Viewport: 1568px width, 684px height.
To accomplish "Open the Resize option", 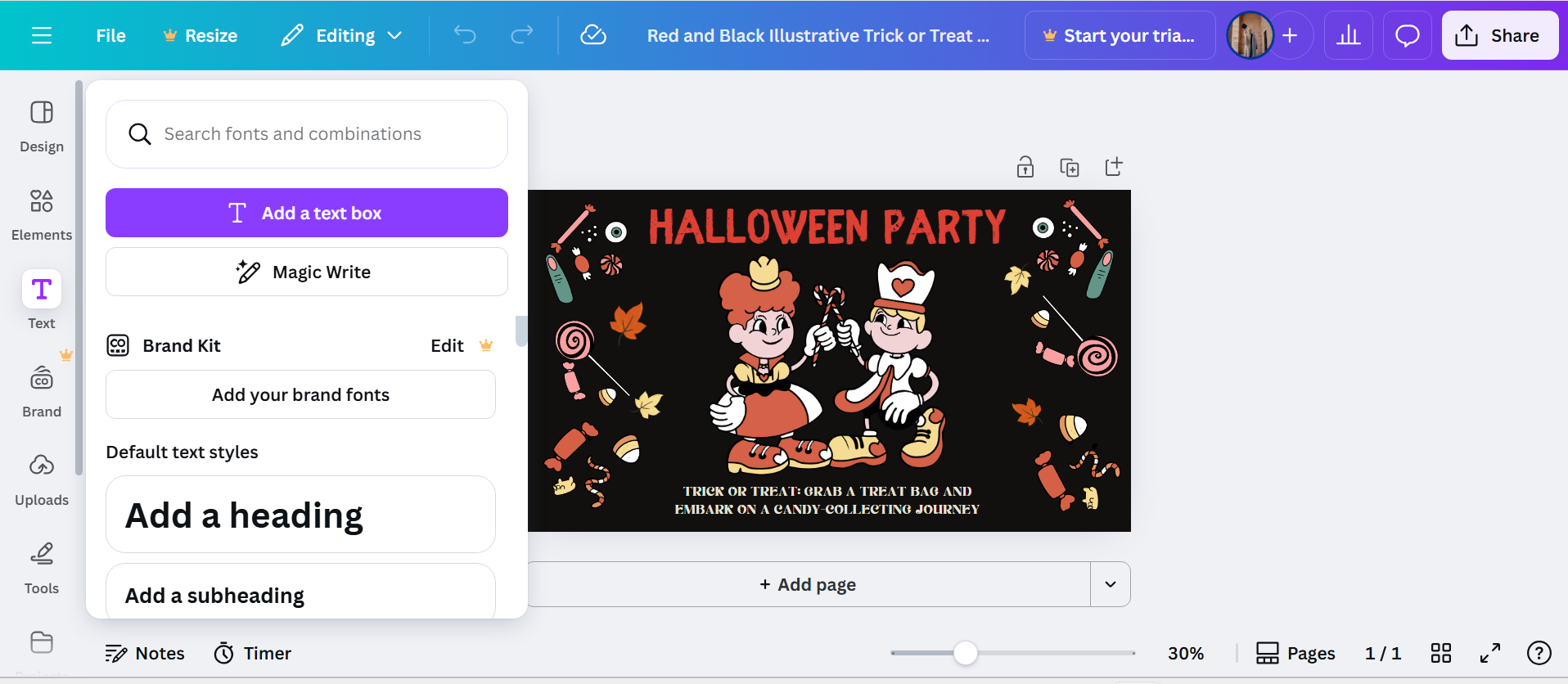I will pos(200,35).
